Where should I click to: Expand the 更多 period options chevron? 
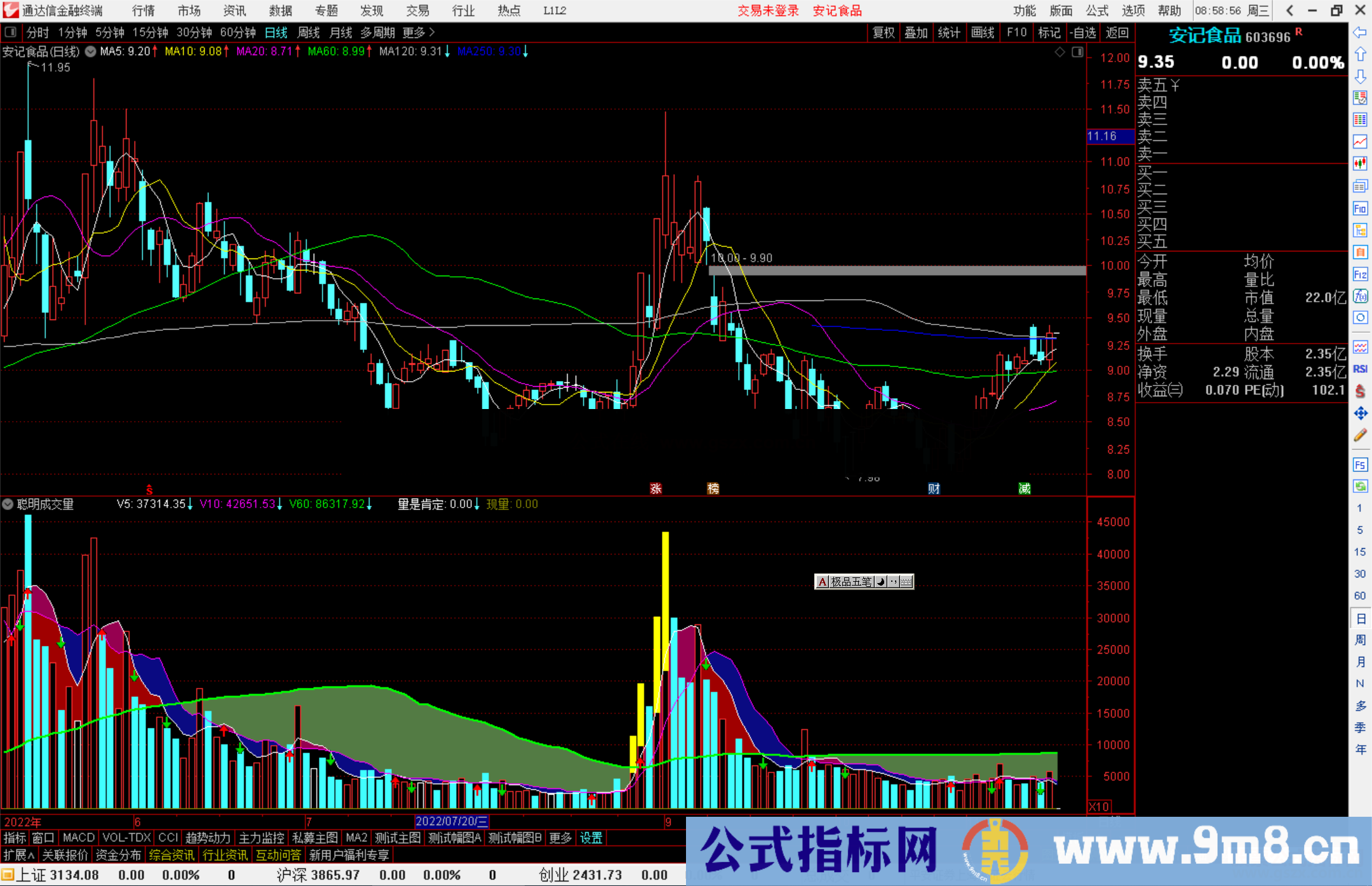(432, 32)
